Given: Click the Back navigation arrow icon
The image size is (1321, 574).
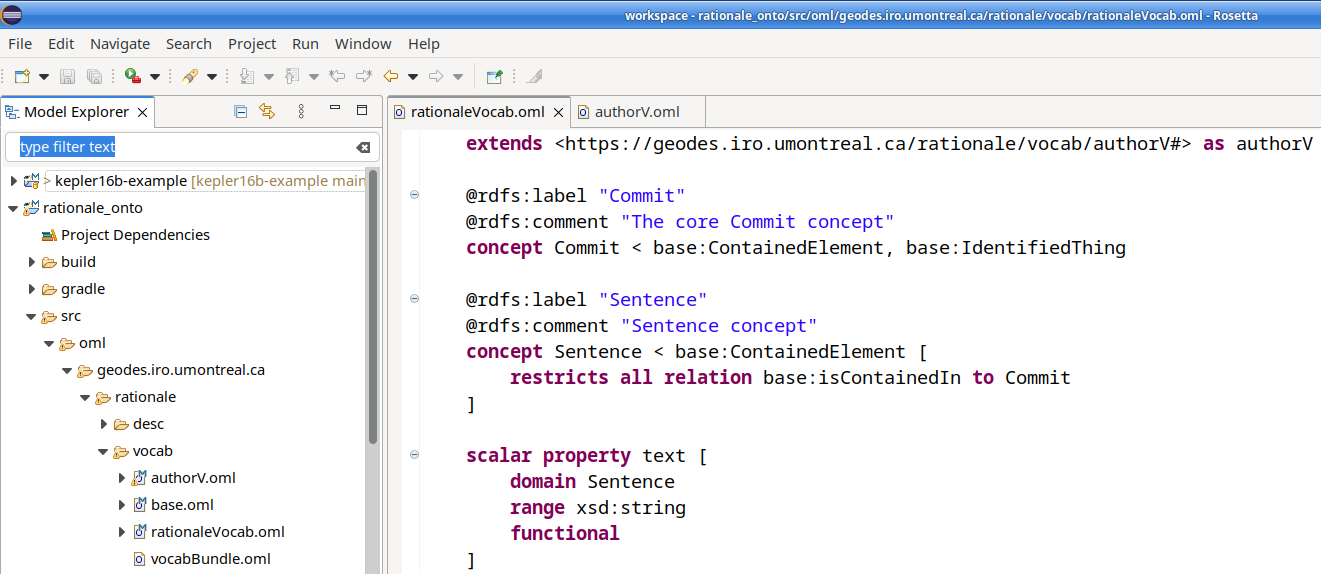Looking at the screenshot, I should pos(391,76).
